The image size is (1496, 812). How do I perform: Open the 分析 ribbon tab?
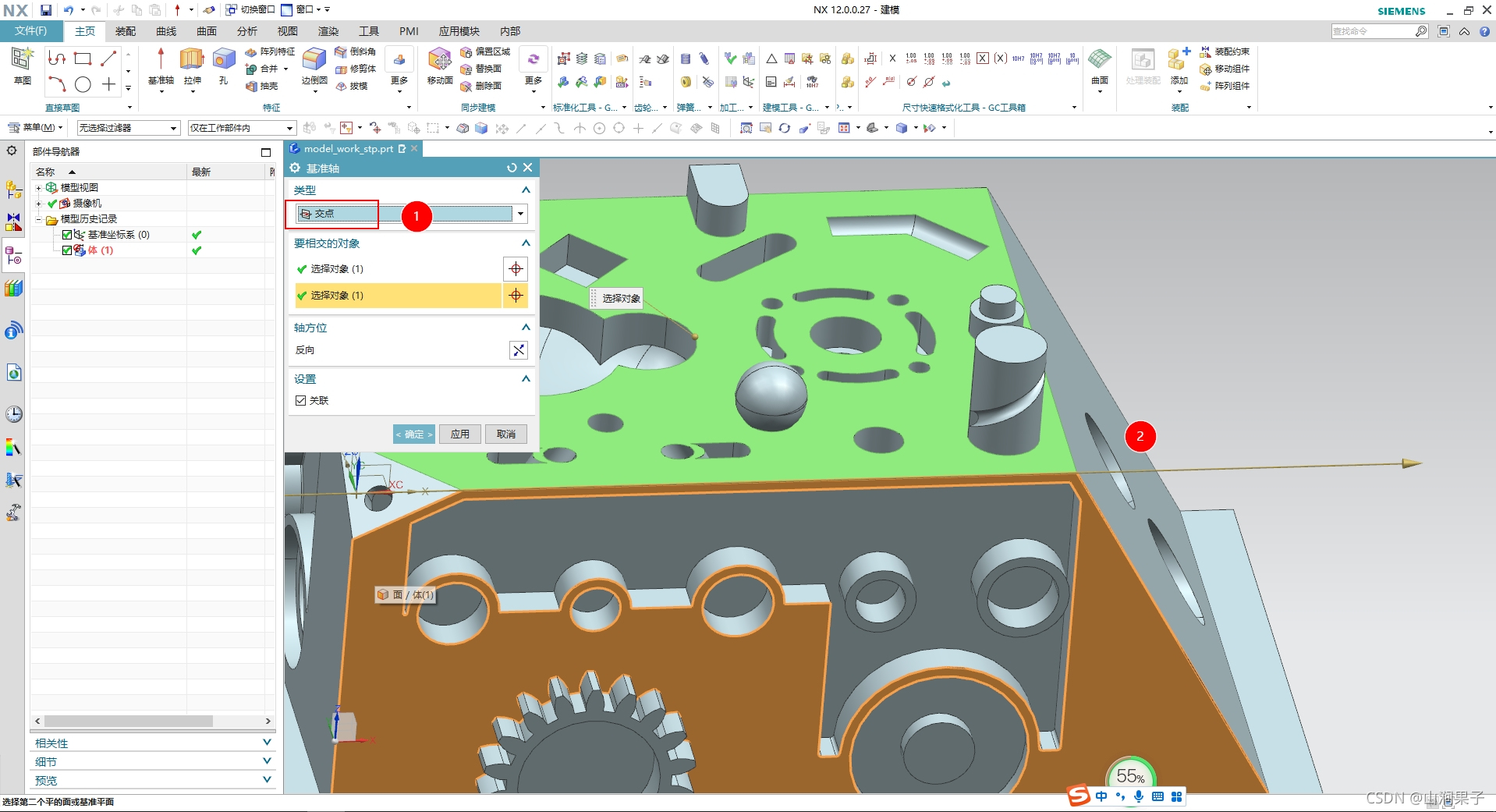coord(247,31)
